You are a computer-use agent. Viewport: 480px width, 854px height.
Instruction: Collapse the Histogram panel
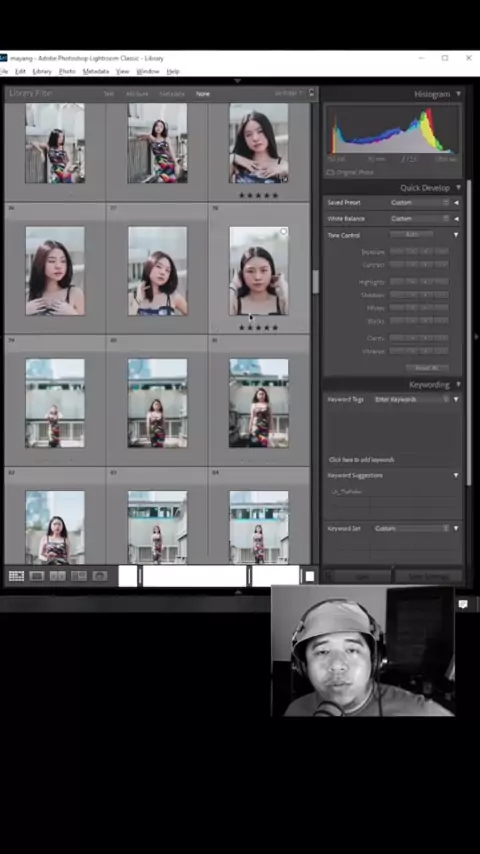pos(458,94)
